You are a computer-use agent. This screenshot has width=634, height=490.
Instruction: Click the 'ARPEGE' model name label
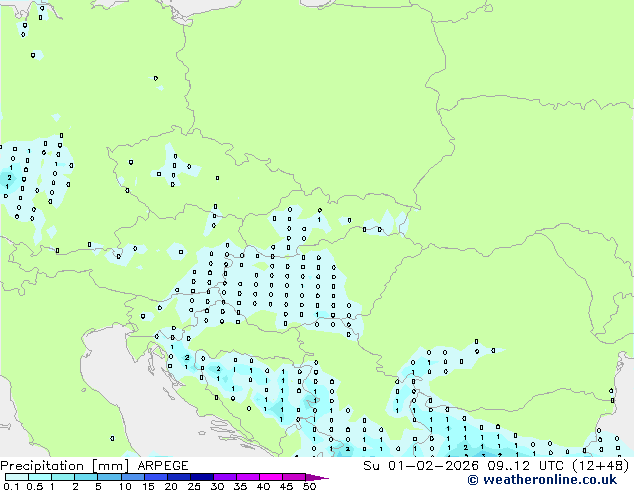click(x=163, y=466)
